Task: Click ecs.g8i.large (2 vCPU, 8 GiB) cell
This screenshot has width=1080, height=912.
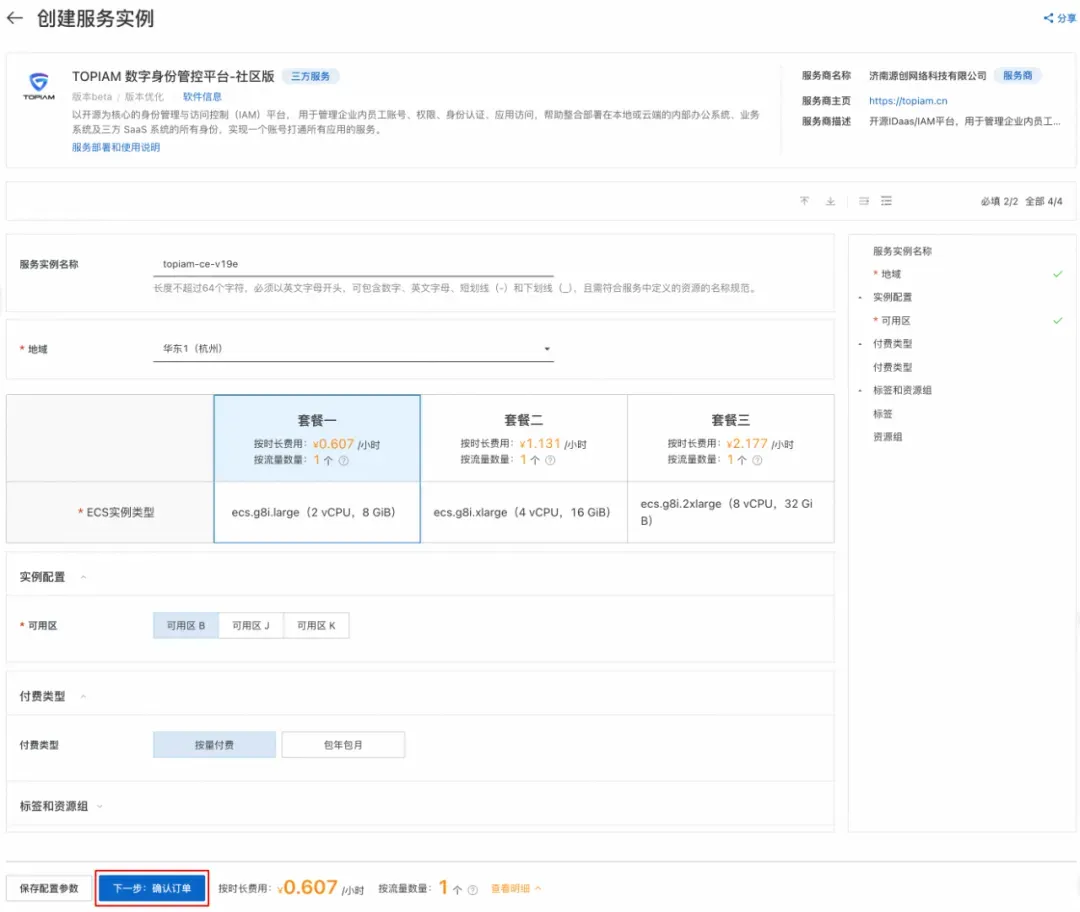Action: pos(317,512)
